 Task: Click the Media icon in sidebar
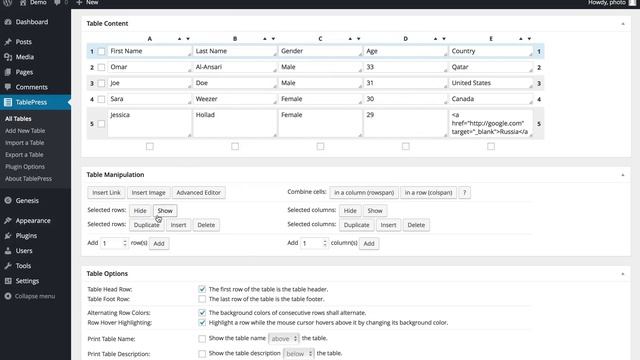click(x=8, y=57)
